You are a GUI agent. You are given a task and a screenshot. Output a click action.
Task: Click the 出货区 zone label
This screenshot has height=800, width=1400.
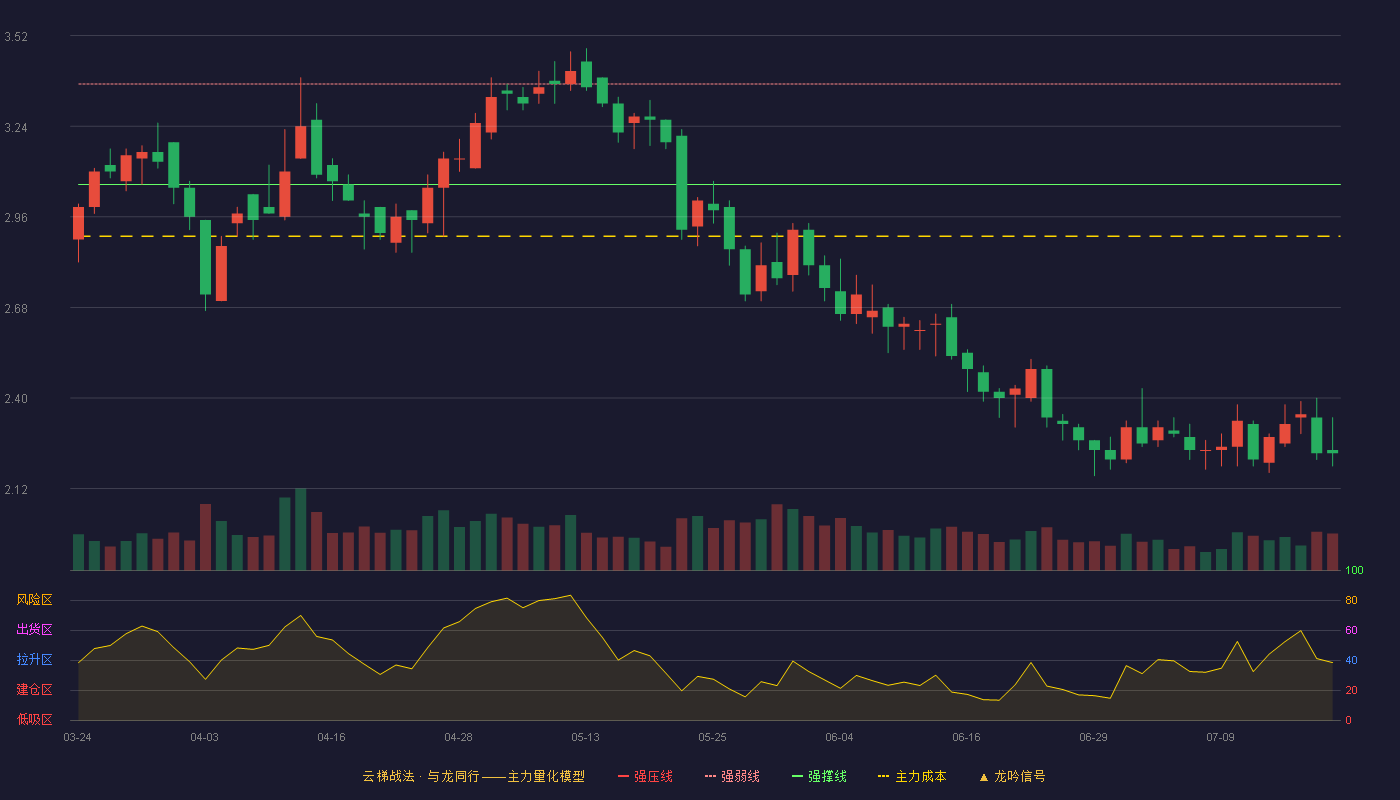click(34, 630)
